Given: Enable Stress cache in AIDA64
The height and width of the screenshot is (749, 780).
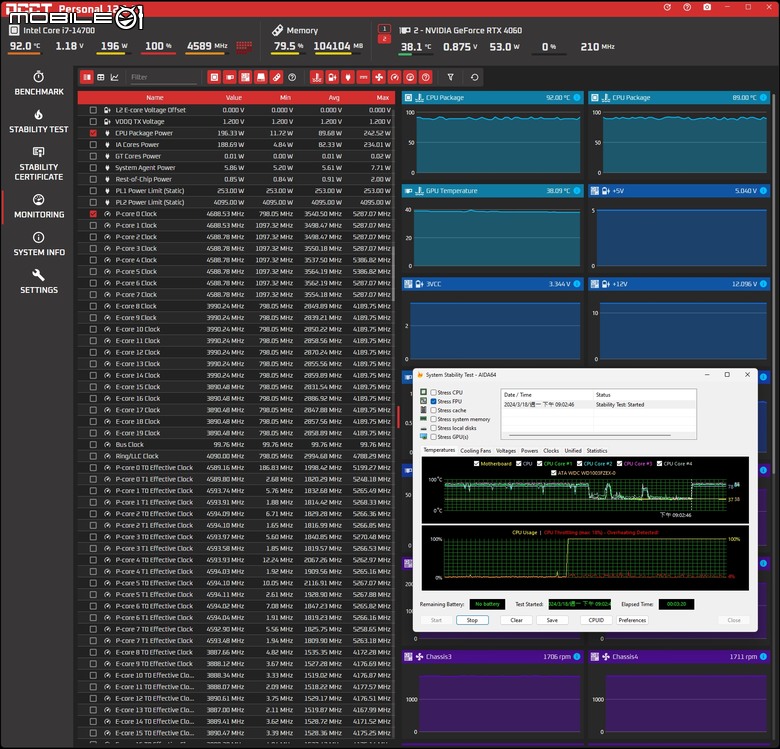Looking at the screenshot, I should [x=433, y=410].
